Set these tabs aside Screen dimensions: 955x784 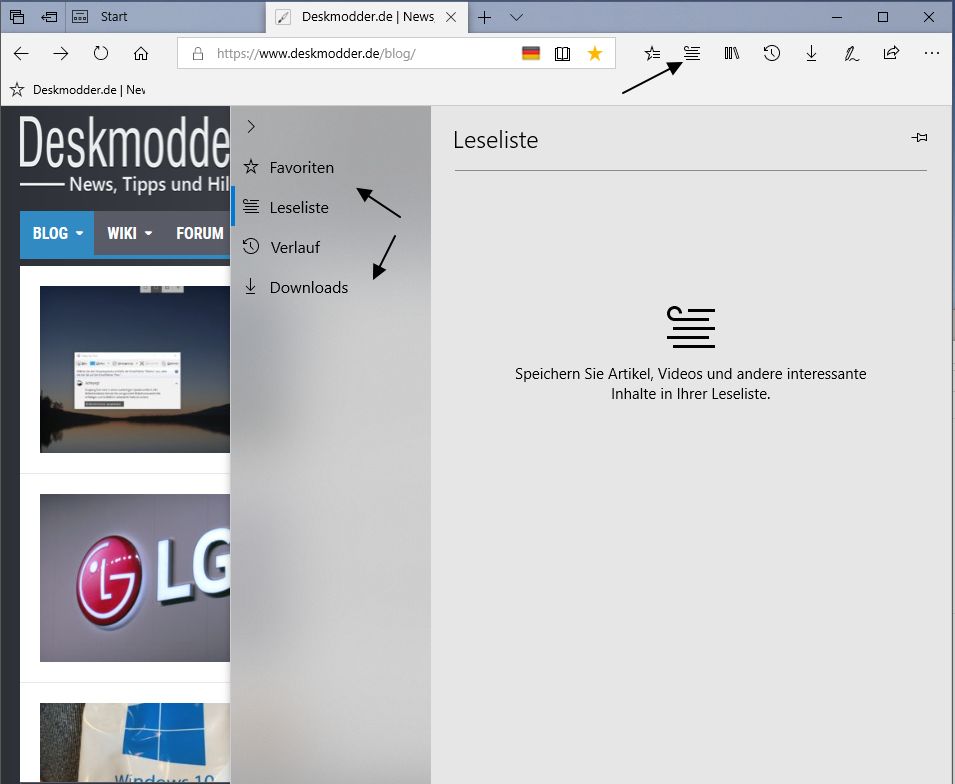tap(49, 17)
